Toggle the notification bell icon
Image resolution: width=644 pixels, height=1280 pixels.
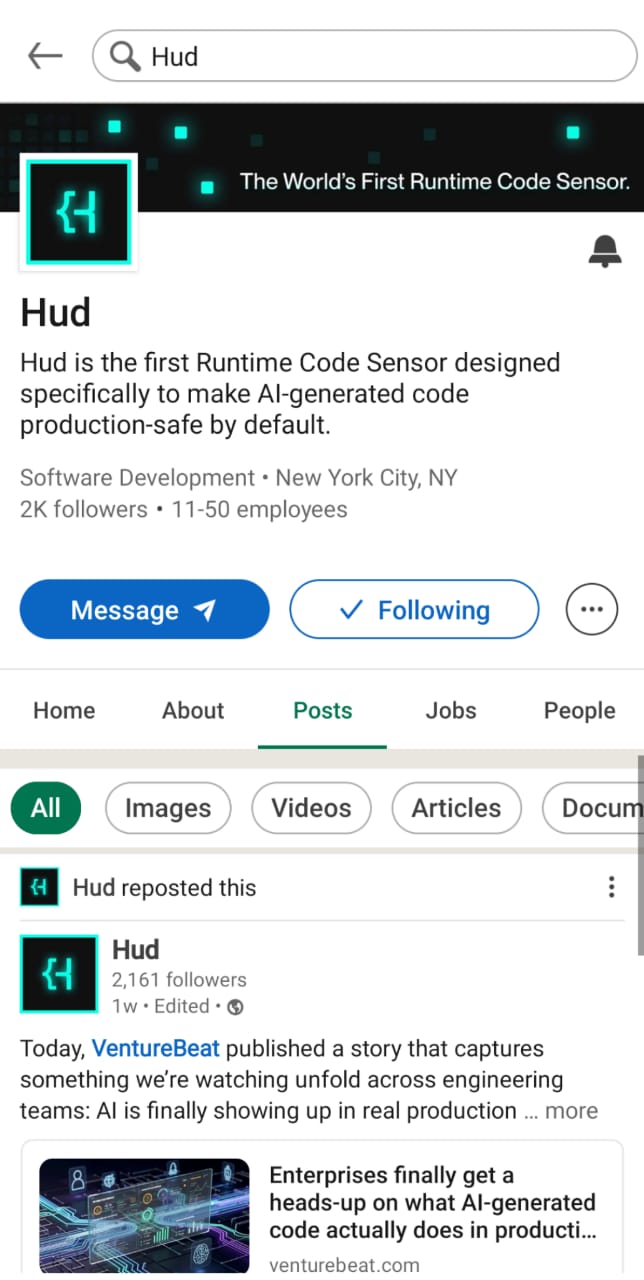(604, 251)
